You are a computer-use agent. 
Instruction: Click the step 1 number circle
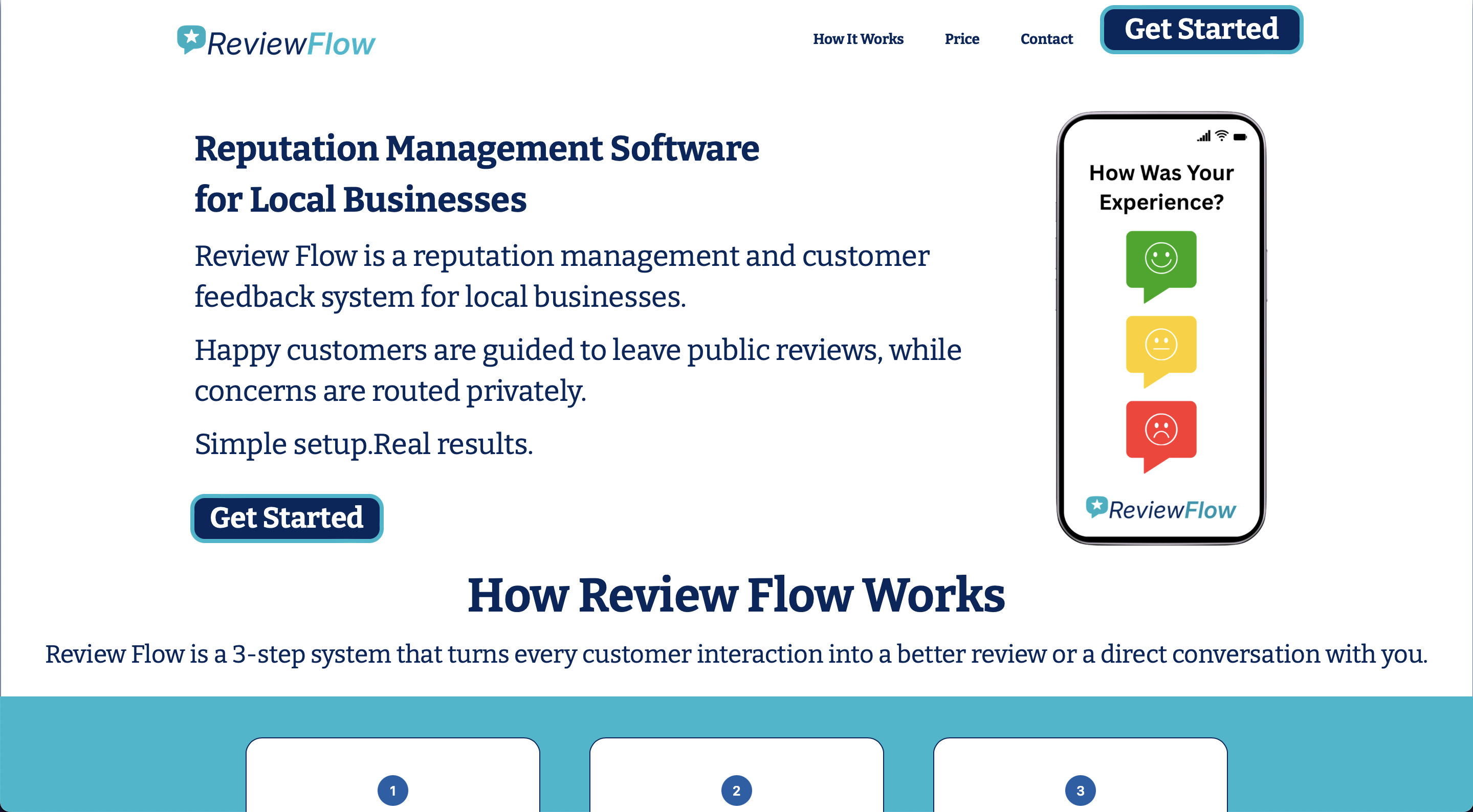point(393,791)
